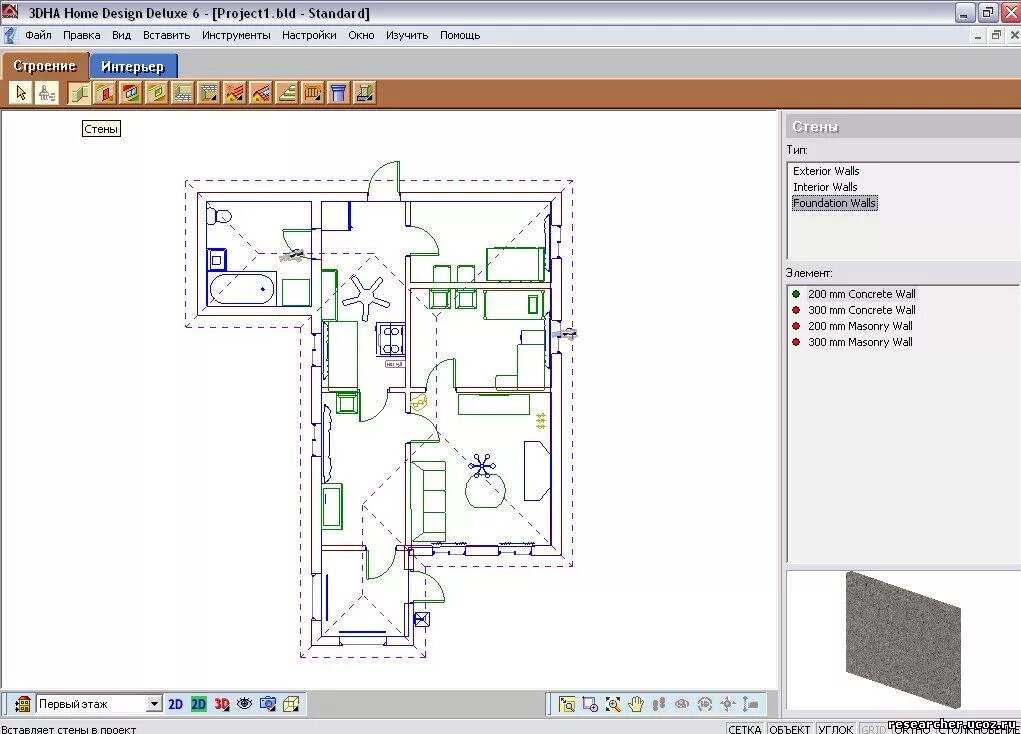1021x734 pixels.
Task: Switch to blue 2D plan view
Action: (175, 704)
